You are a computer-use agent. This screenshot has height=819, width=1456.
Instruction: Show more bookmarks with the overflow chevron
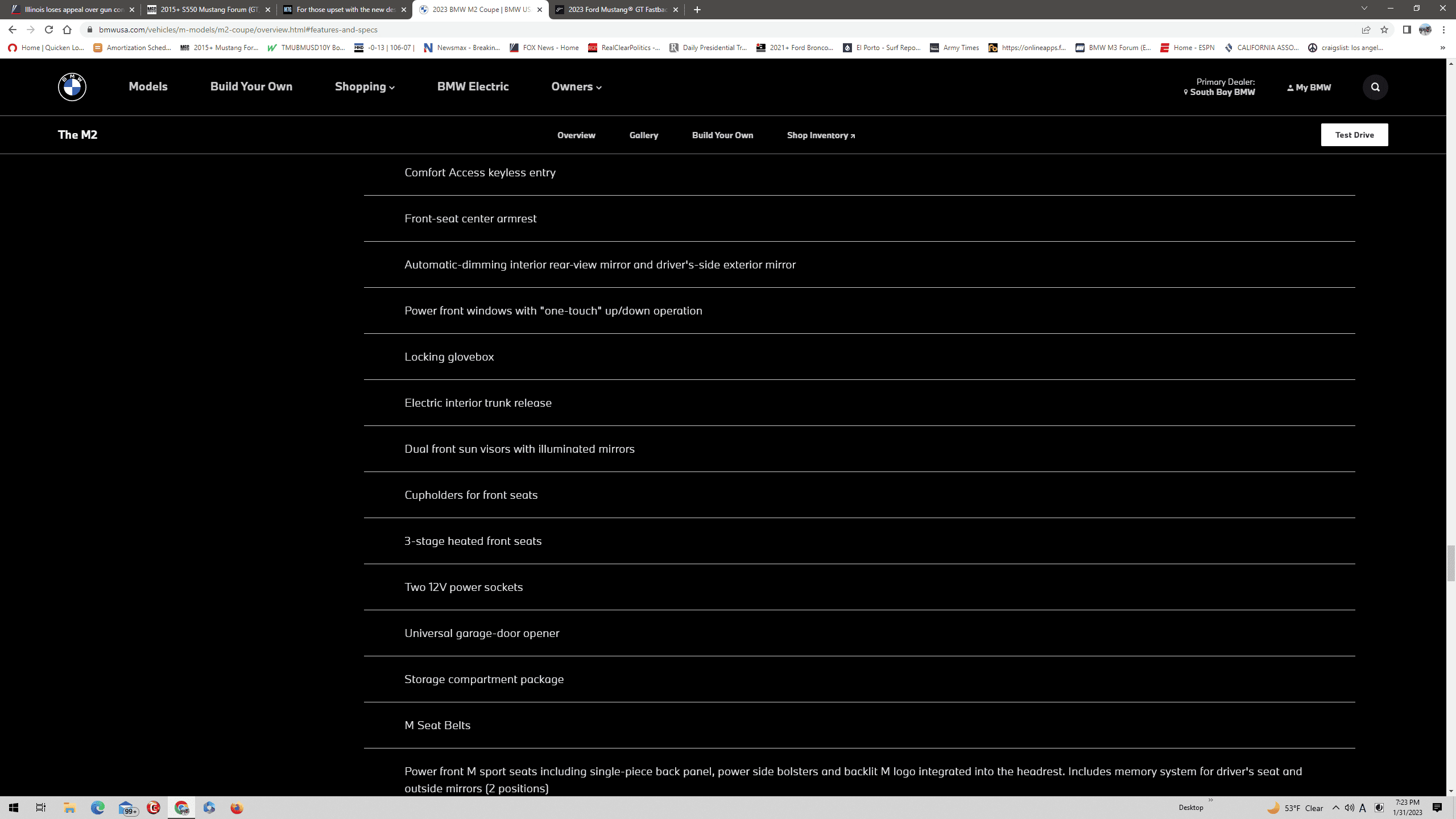(1442, 48)
